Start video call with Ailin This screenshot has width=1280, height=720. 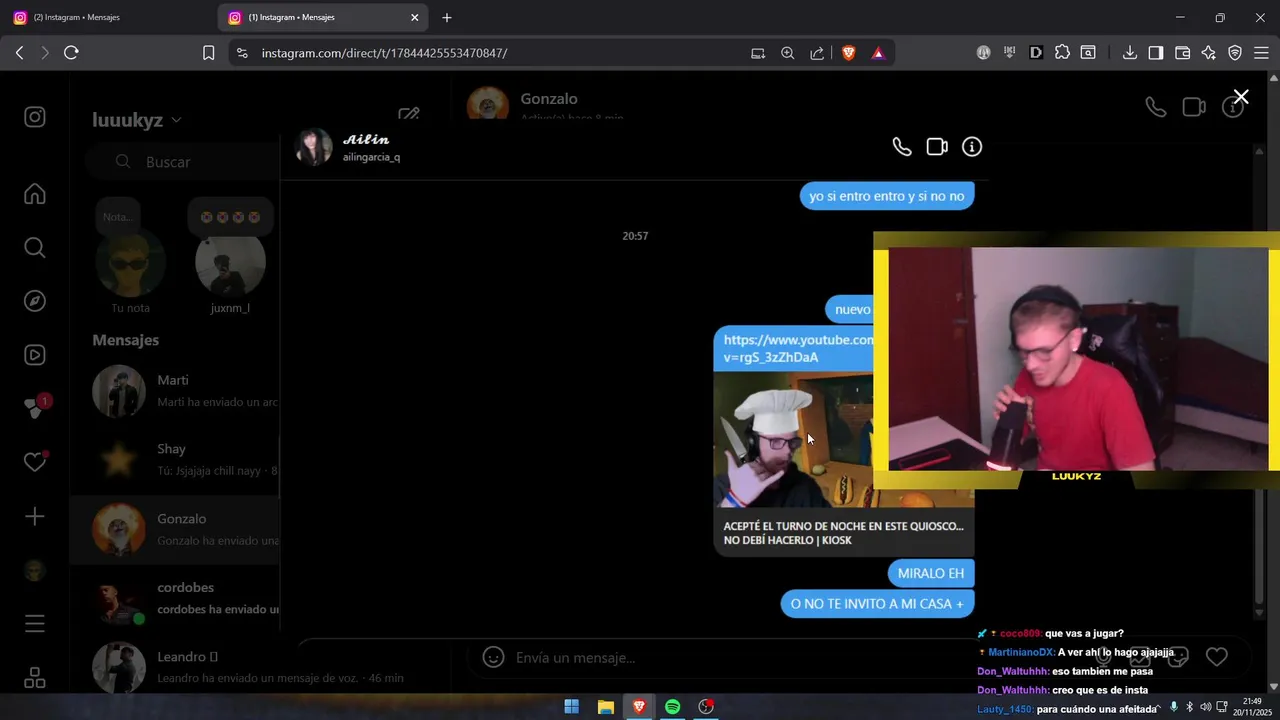pos(937,147)
